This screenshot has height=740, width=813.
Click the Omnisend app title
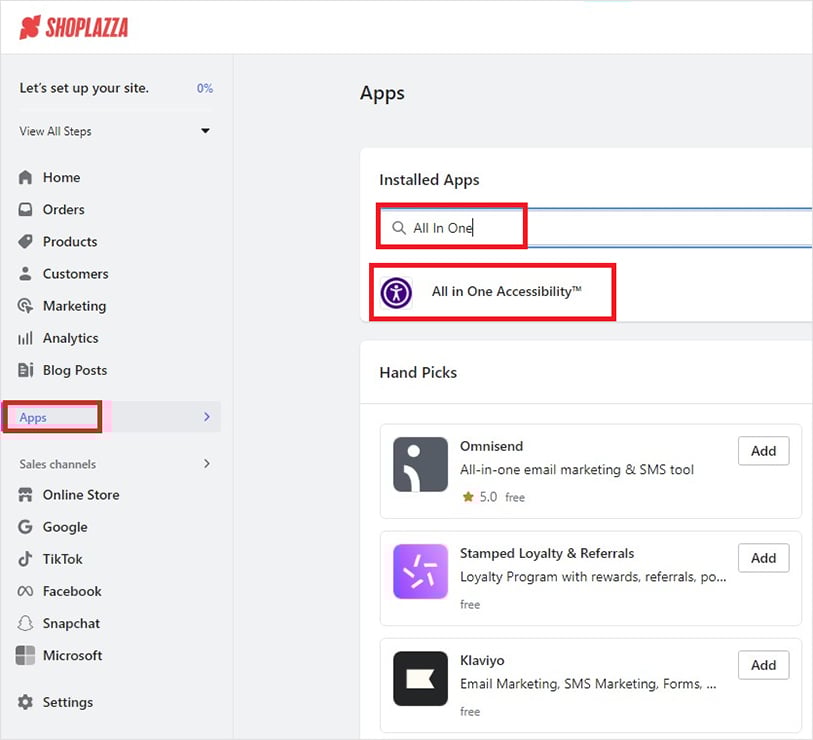pyautogui.click(x=492, y=446)
